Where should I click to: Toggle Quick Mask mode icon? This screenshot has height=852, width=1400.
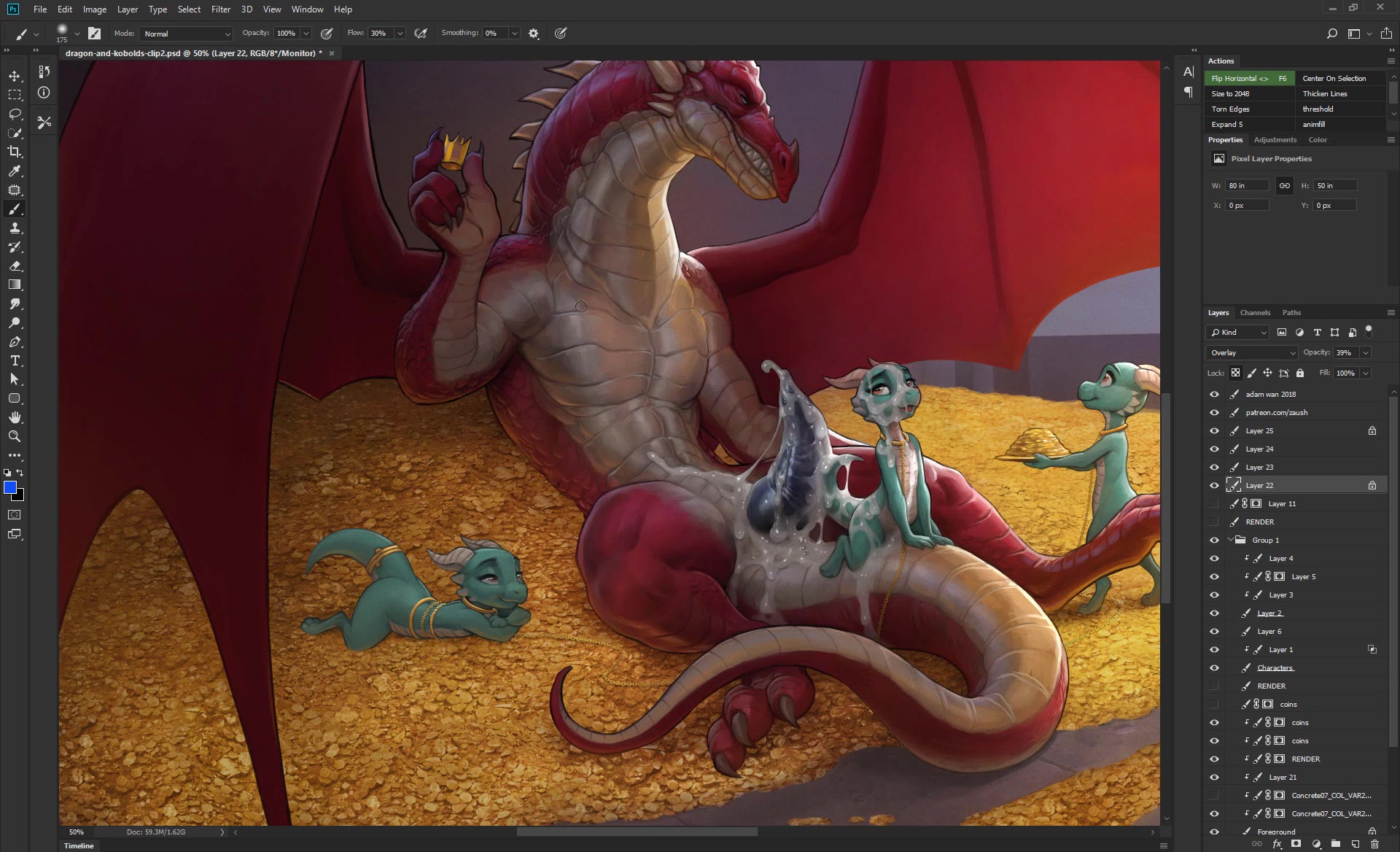click(15, 515)
